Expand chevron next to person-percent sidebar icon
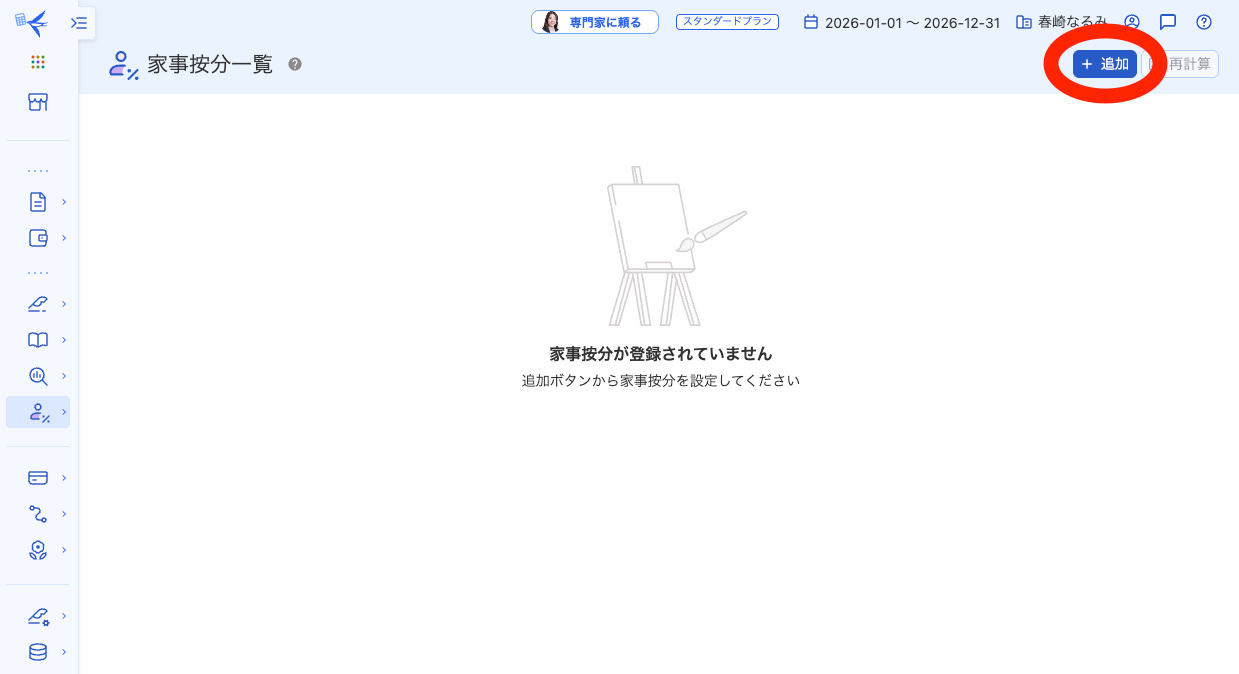The width and height of the screenshot is (1239, 674). [x=64, y=412]
